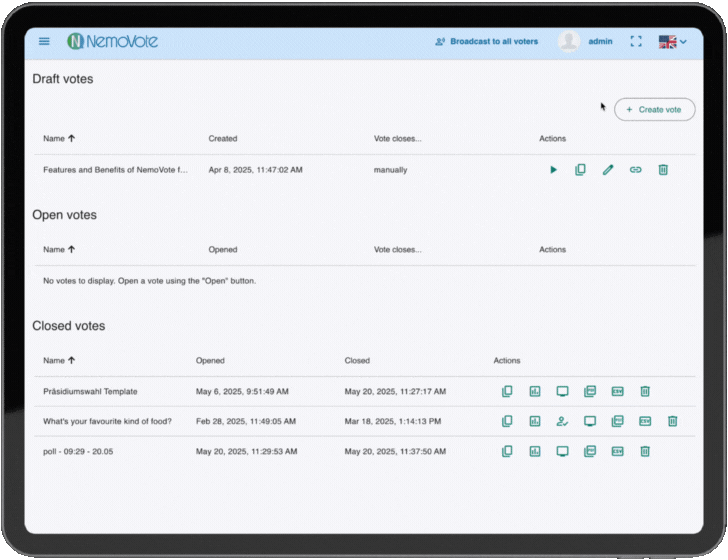Present Präsidiumswahl Template on screen
This screenshot has height=560, width=728.
click(562, 391)
